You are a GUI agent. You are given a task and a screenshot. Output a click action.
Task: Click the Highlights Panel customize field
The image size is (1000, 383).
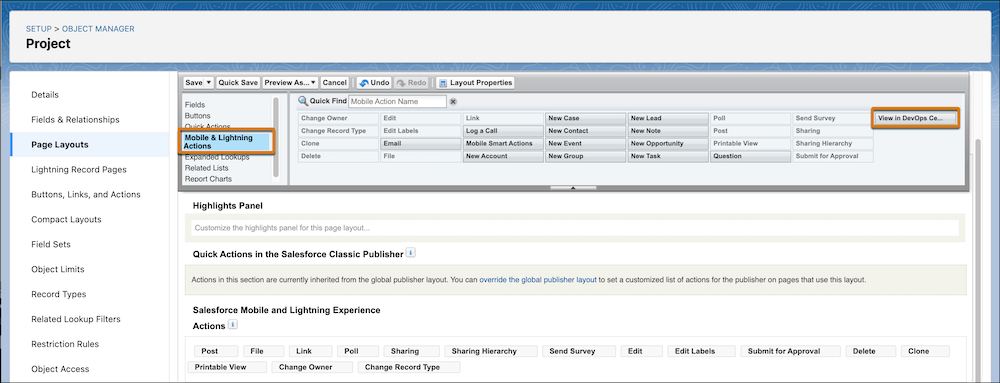click(575, 228)
